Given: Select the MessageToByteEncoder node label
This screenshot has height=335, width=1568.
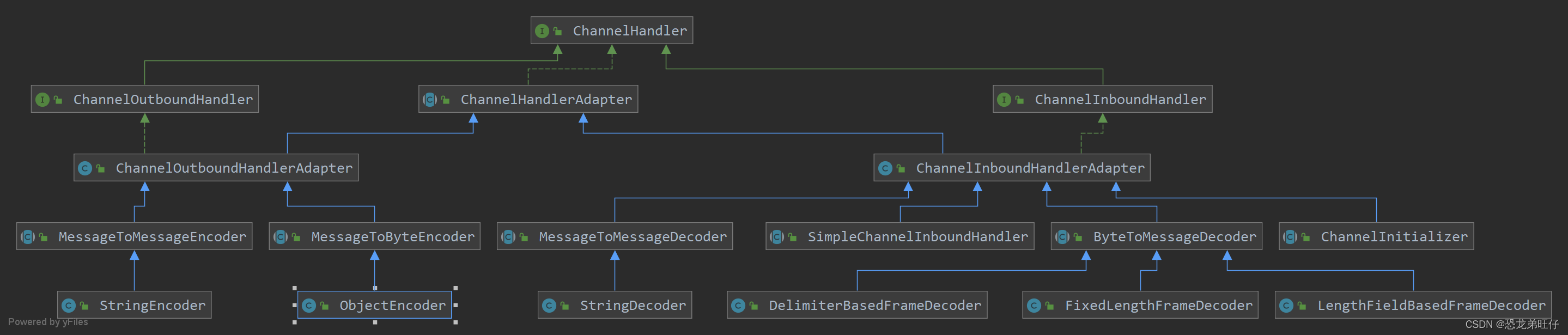Looking at the screenshot, I should coord(393,237).
